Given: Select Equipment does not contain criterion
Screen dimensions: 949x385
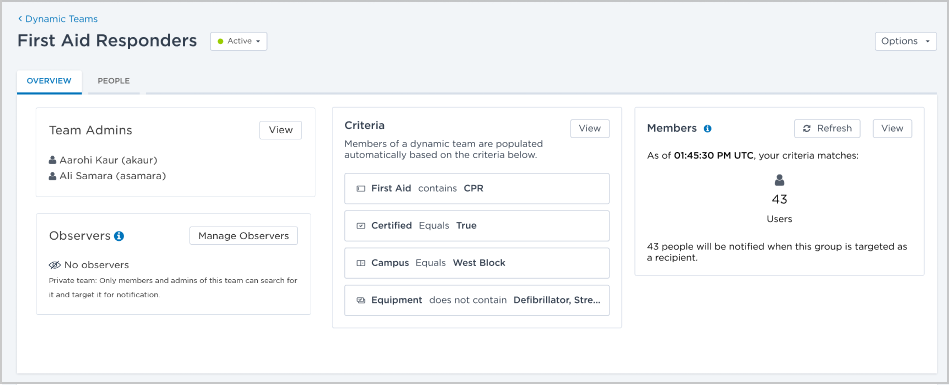Looking at the screenshot, I should click(477, 300).
